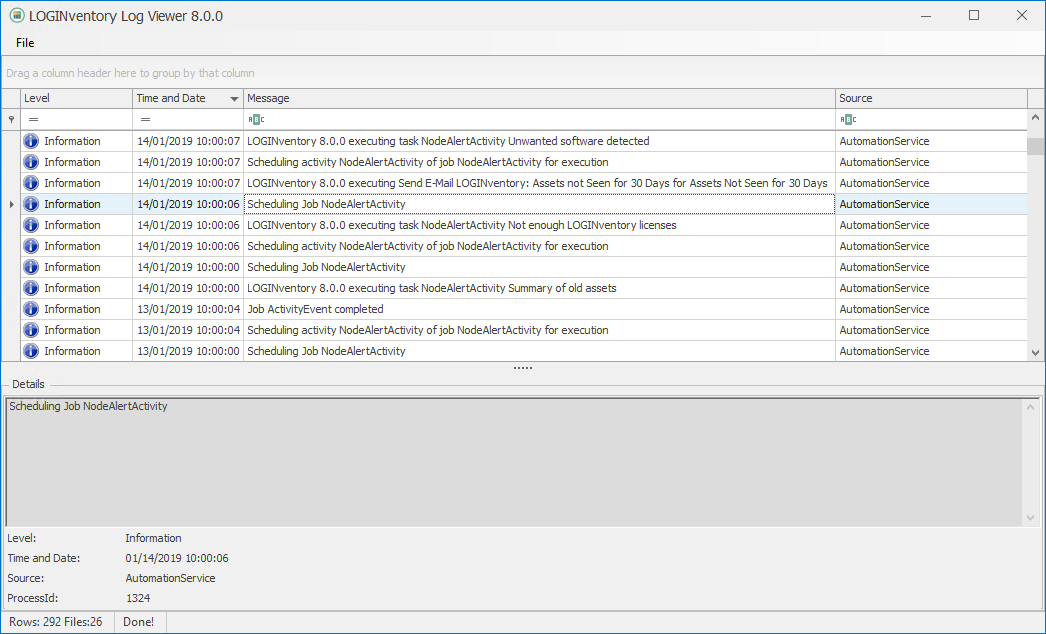This screenshot has width=1046, height=634.
Task: Click the log grid scroll up arrow
Action: pyautogui.click(x=1035, y=117)
